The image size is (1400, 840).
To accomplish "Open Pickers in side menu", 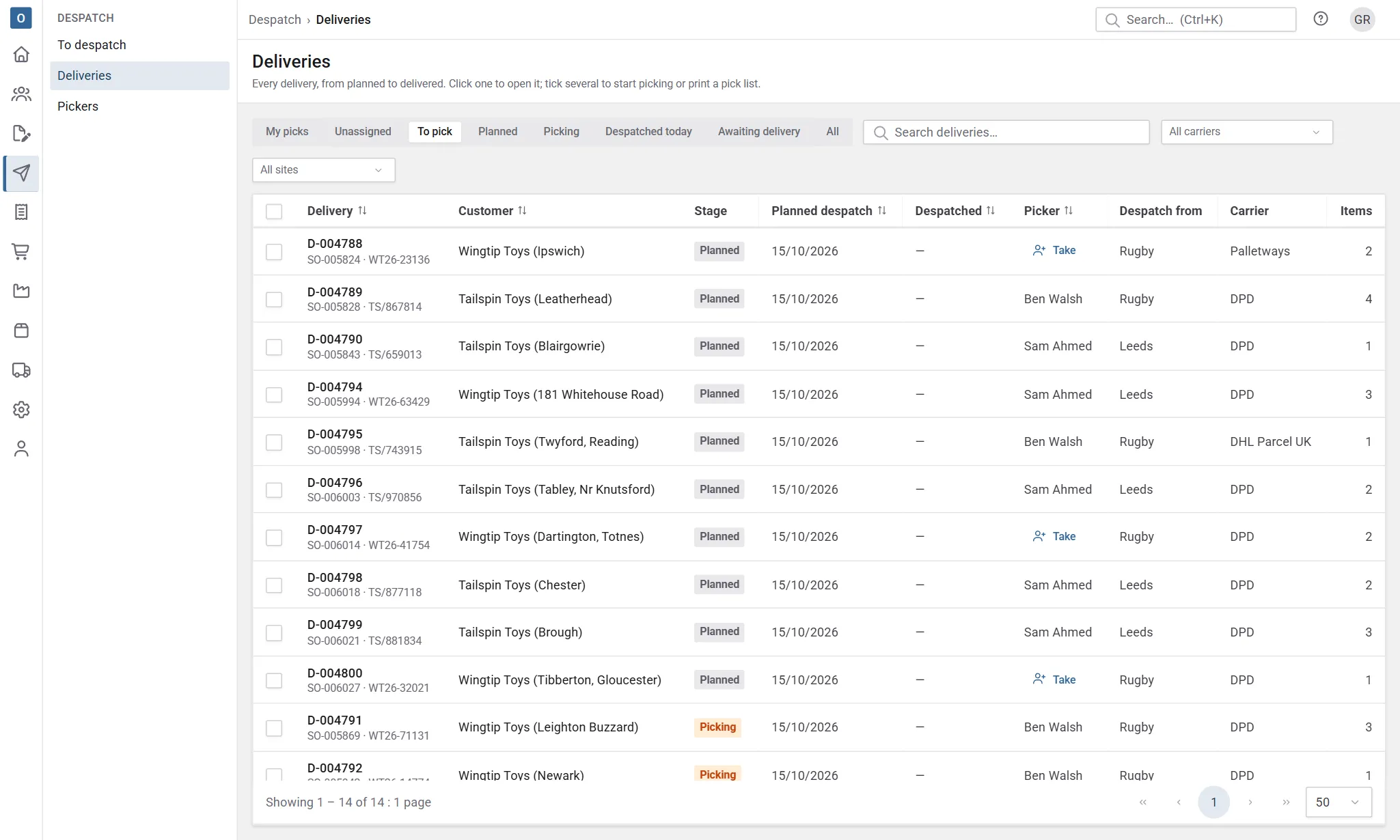I will pos(139,107).
